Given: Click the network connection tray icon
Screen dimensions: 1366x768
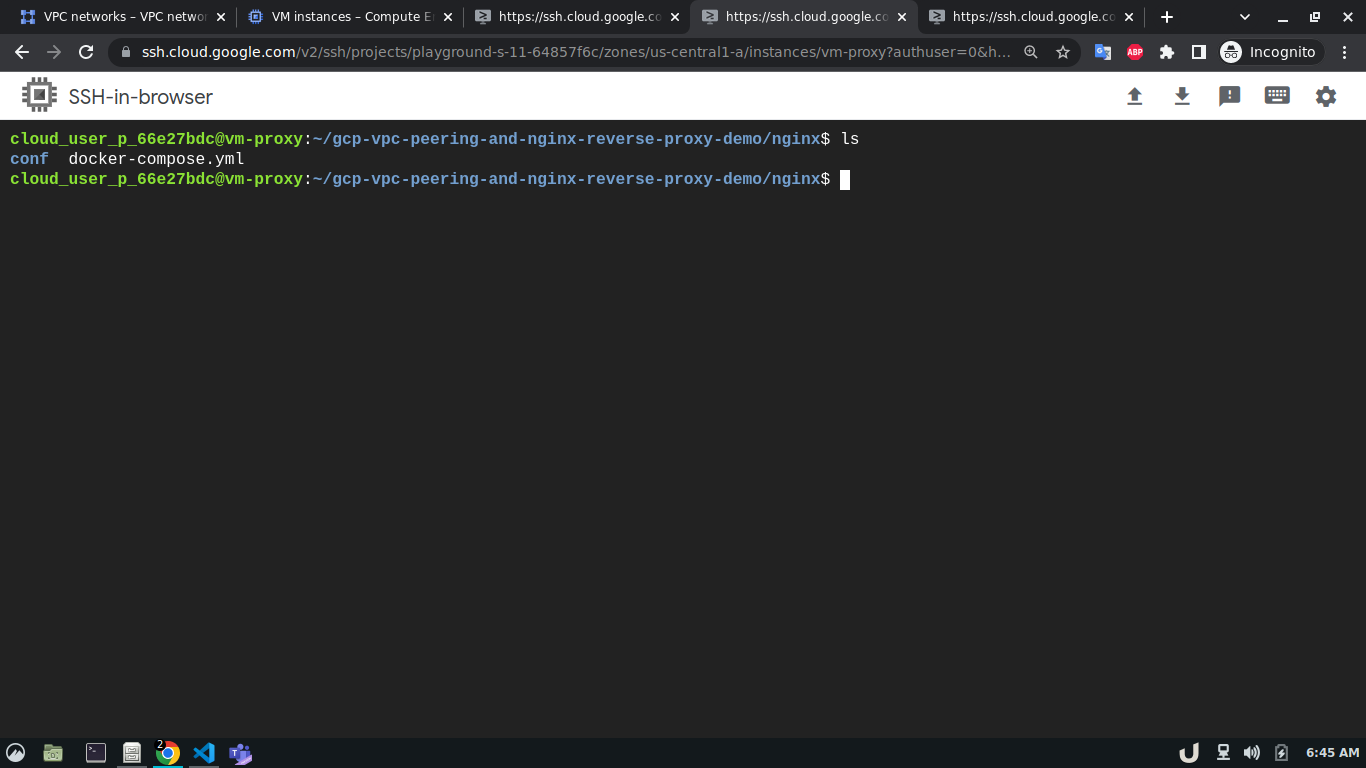Looking at the screenshot, I should (x=1223, y=753).
